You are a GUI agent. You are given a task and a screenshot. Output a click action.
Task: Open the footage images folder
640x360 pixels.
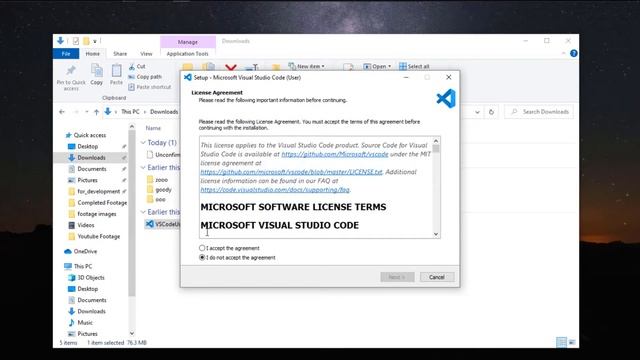coord(97,214)
